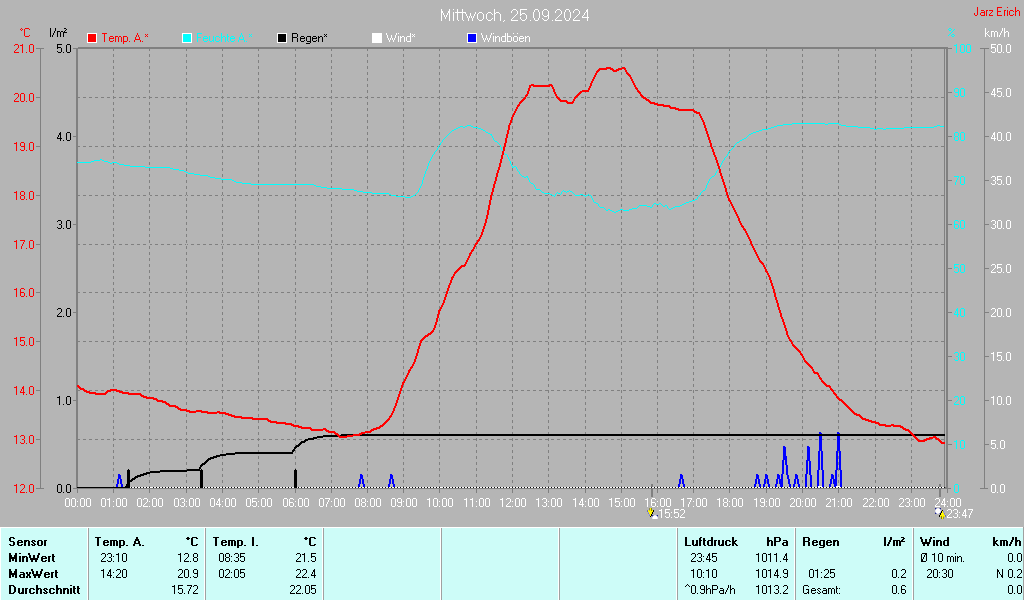Image resolution: width=1024 pixels, height=600 pixels.
Task: Click the MaxWert row label
Action: pos(32,574)
